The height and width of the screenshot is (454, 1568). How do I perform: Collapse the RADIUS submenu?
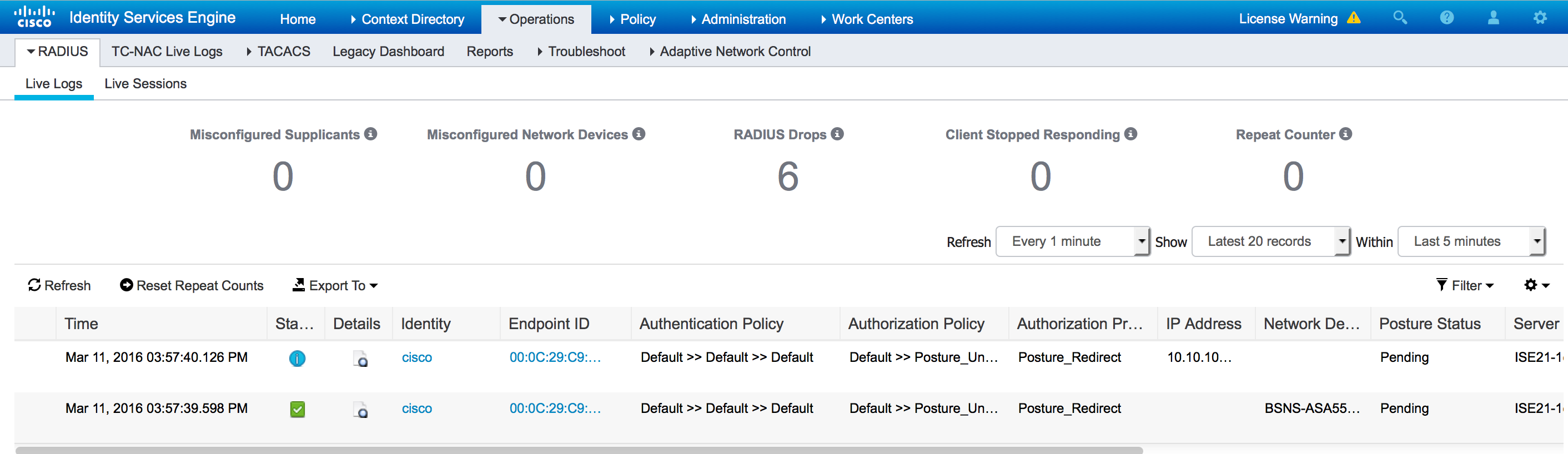(57, 52)
